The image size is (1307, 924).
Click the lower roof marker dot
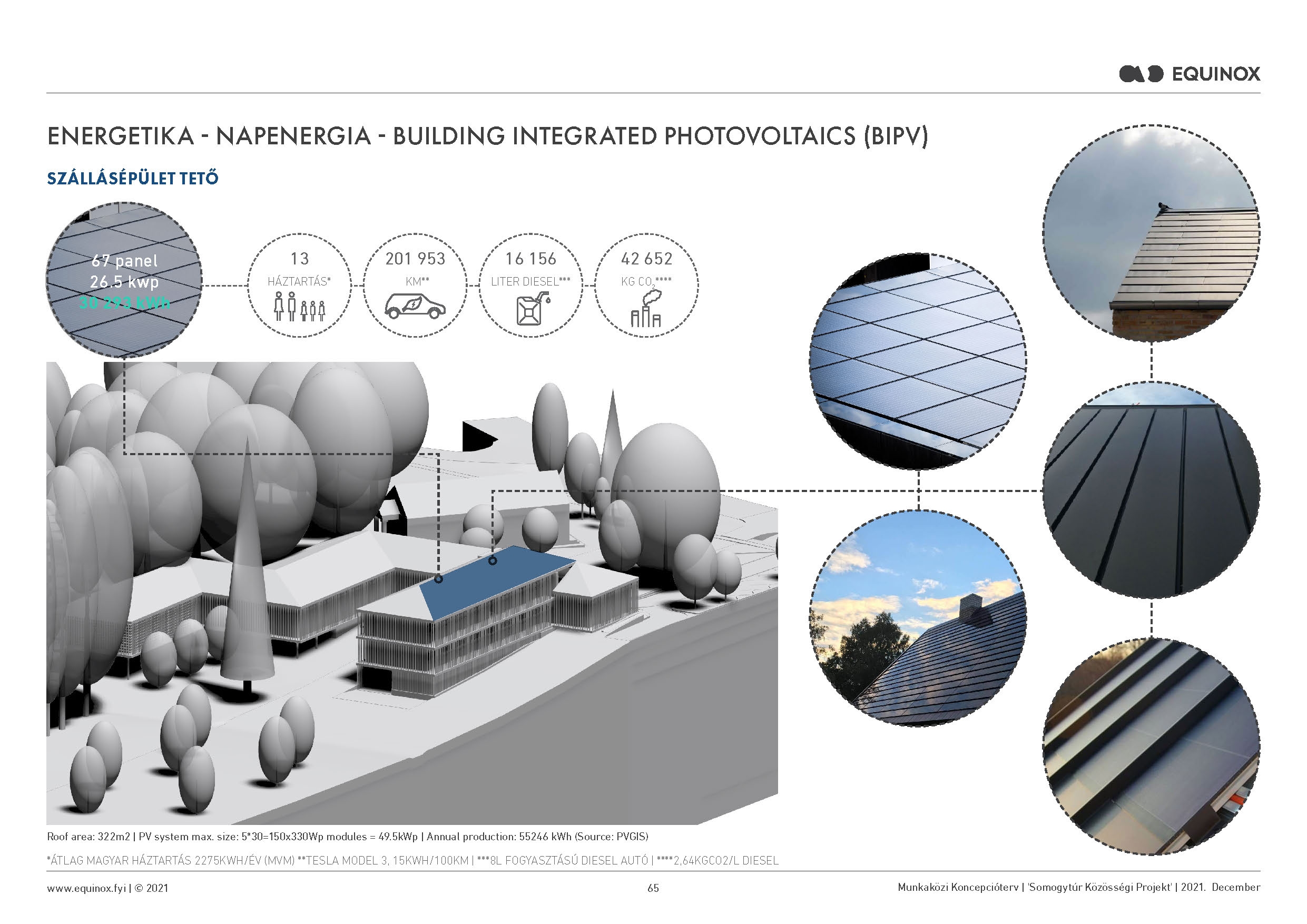pos(438,579)
